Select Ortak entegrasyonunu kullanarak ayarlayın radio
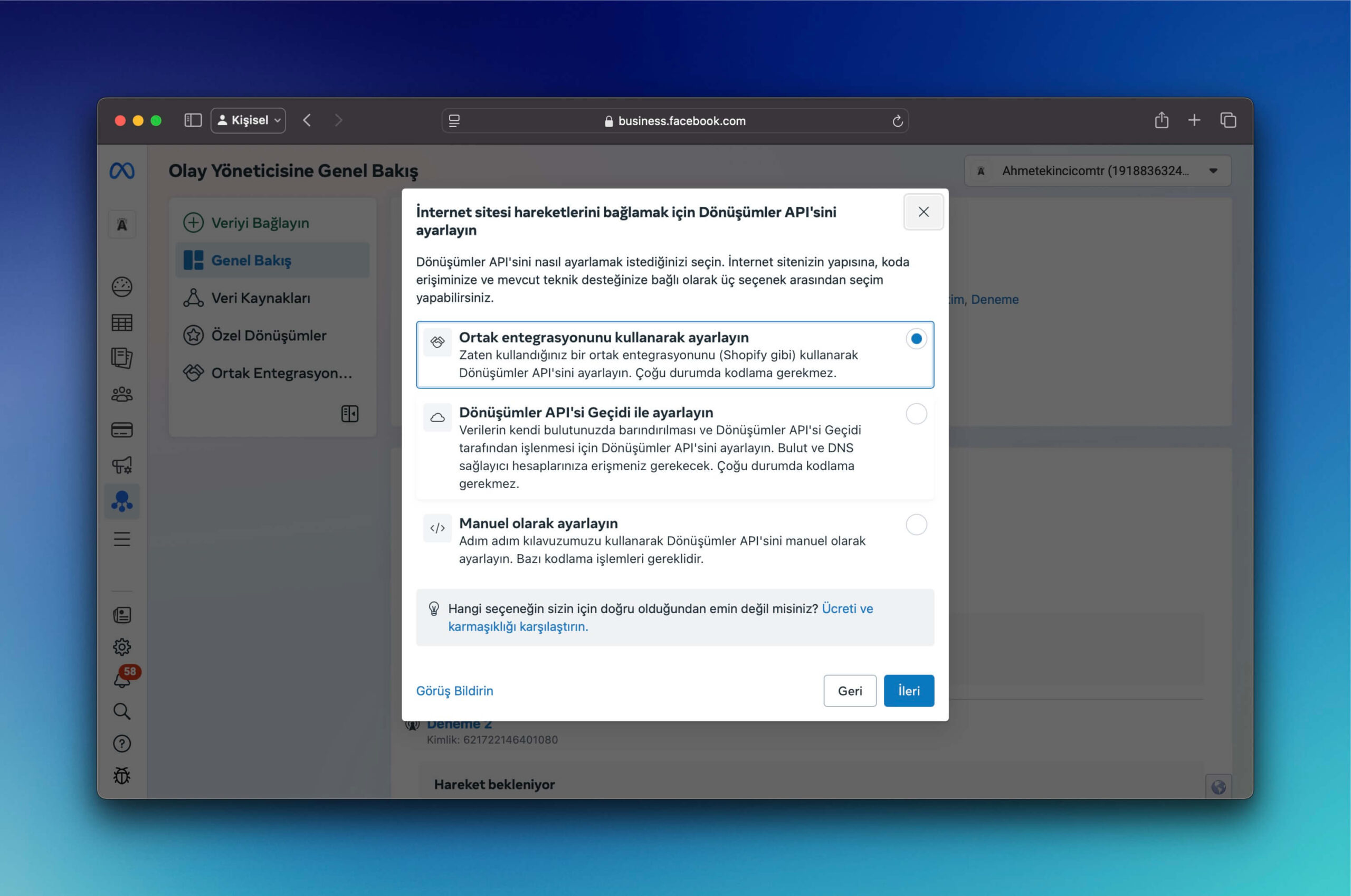The width and height of the screenshot is (1351, 896). click(x=916, y=339)
